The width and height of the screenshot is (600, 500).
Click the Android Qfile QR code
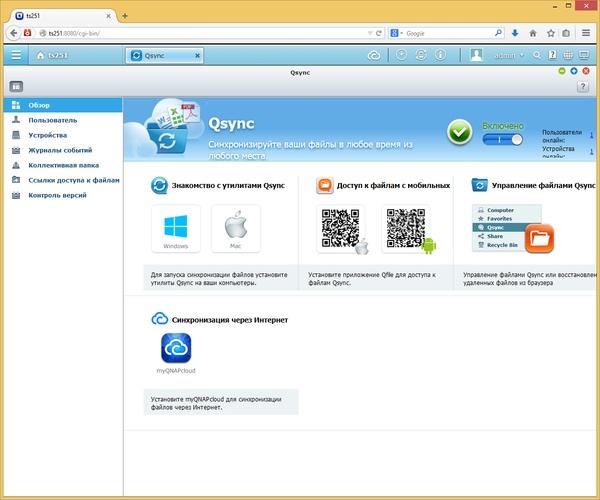(x=406, y=229)
